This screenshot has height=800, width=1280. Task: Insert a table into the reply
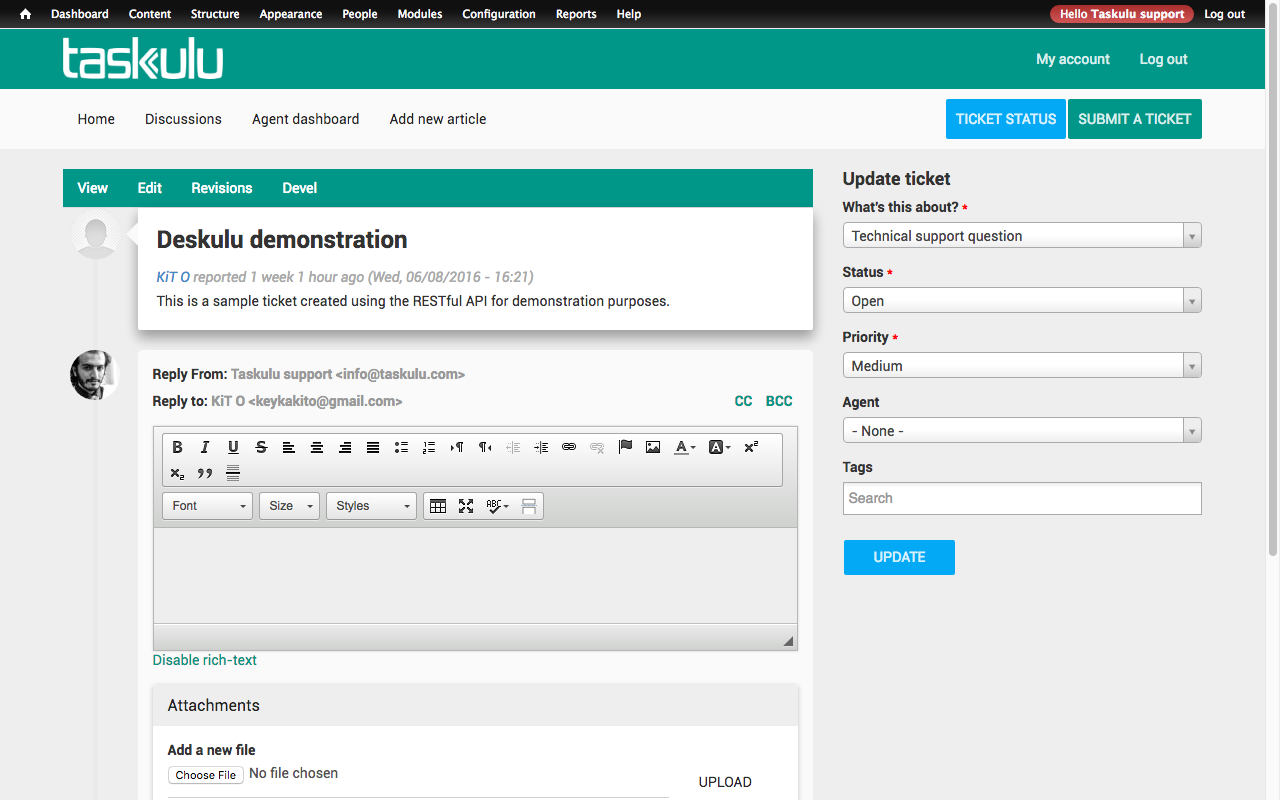coord(438,506)
